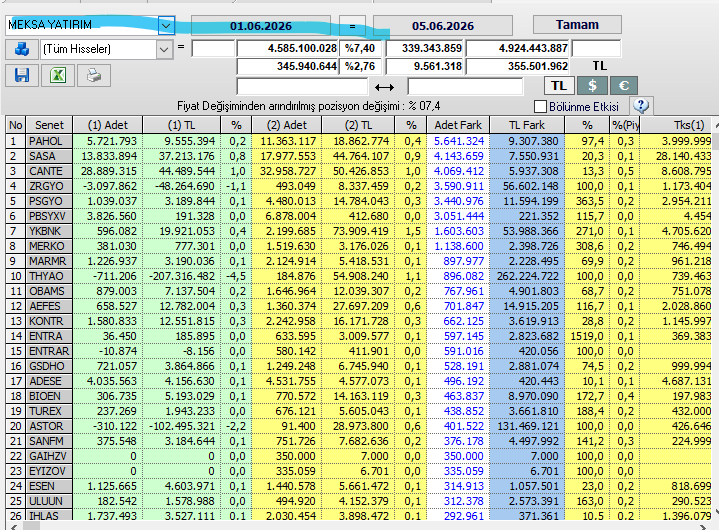This screenshot has width=719, height=530.
Task: Select the MERKO row symbol cell
Action: coord(49,246)
